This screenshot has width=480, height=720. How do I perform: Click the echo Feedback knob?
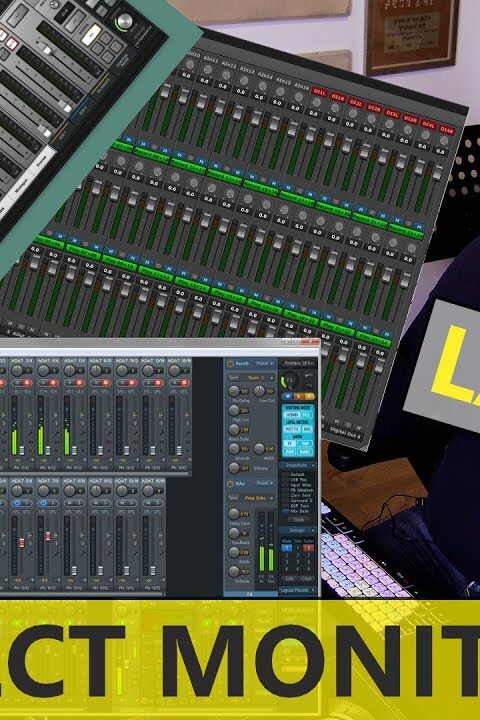point(234,533)
